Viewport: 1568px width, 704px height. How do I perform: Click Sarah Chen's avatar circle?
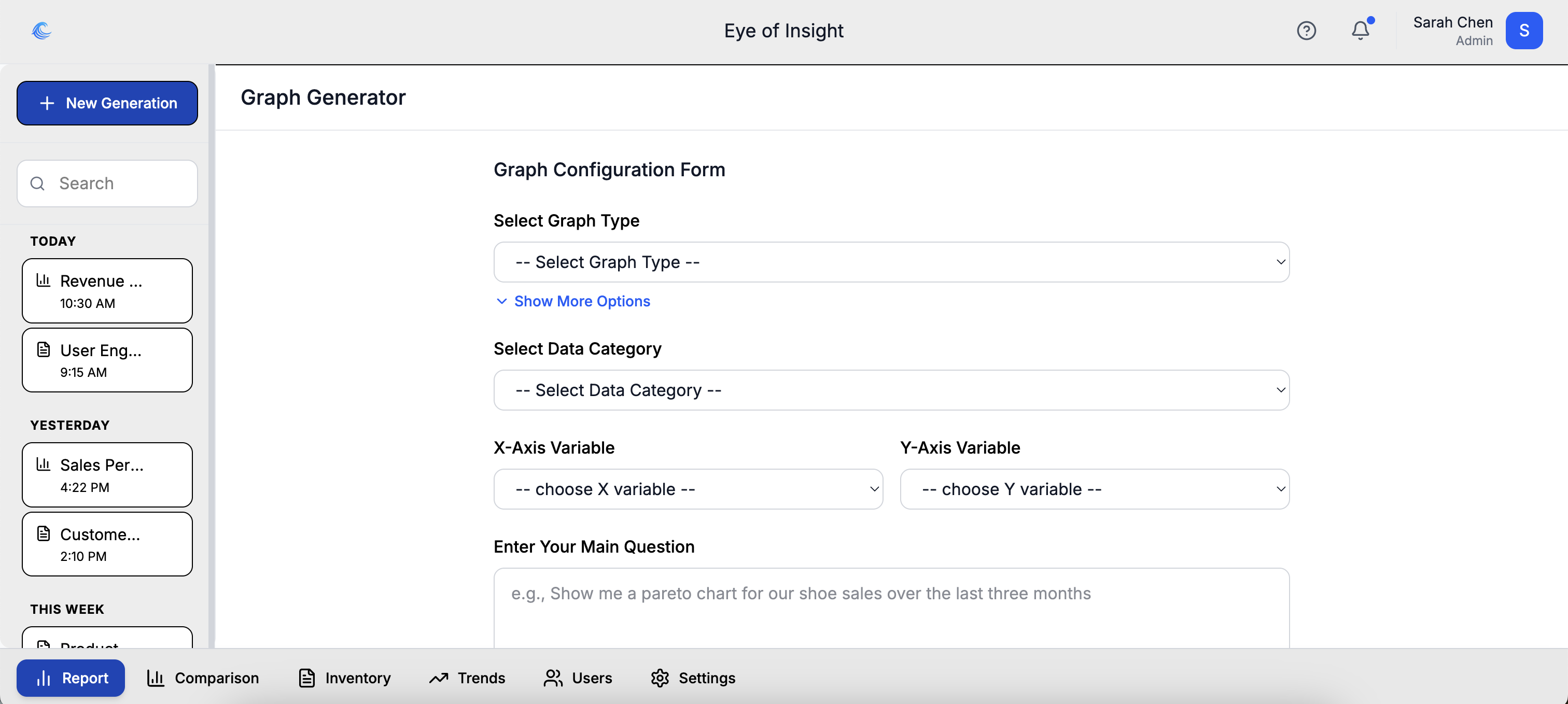coord(1525,31)
